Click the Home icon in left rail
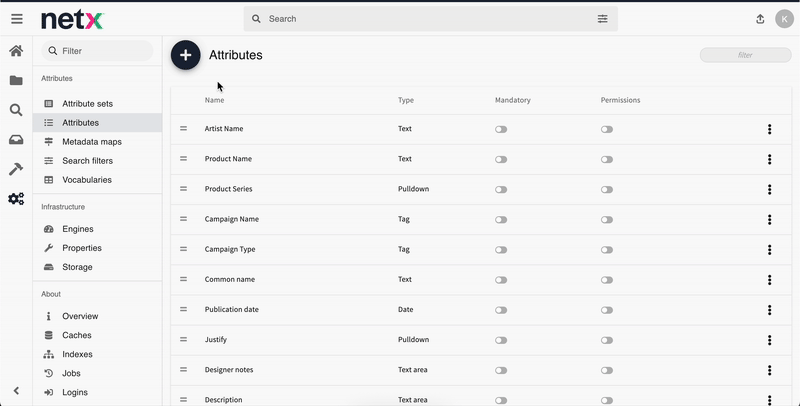 click(x=16, y=51)
